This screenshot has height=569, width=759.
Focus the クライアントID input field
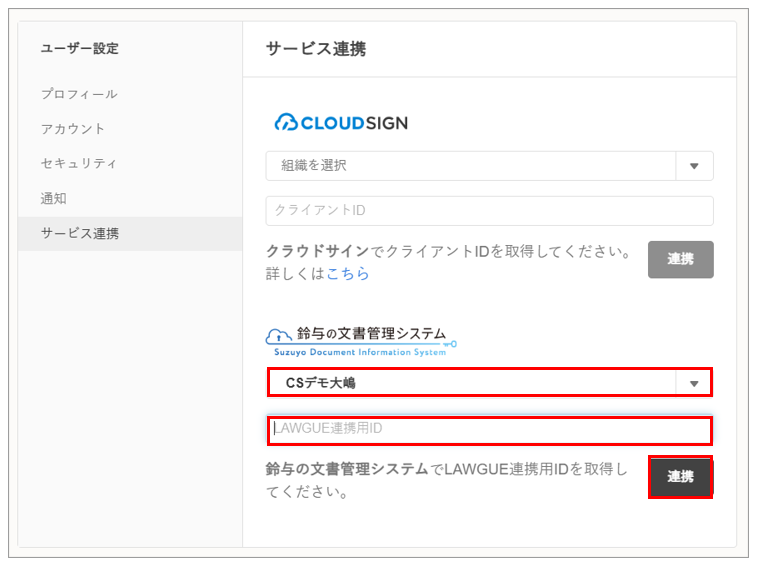(x=489, y=211)
